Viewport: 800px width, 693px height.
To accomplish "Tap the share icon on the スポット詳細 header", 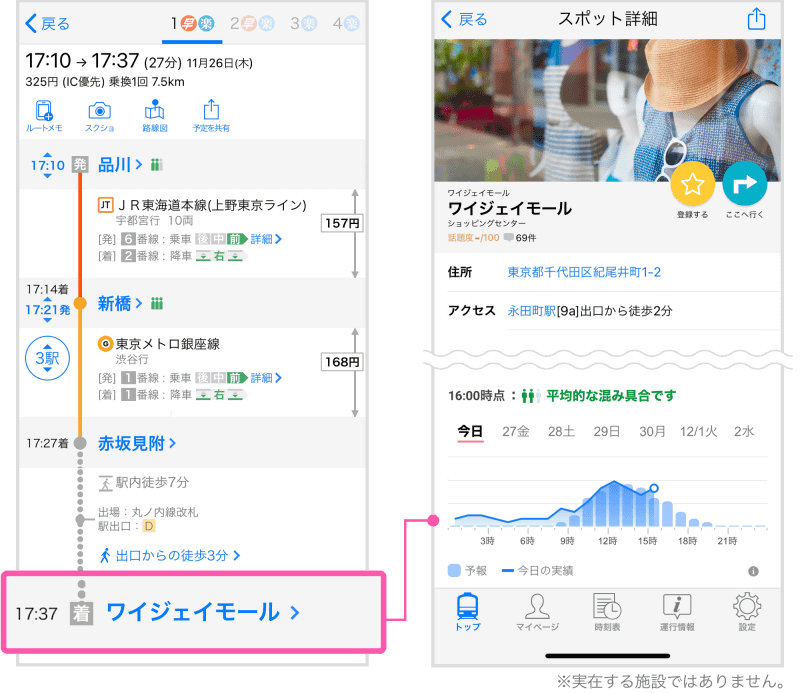I will pos(758,18).
